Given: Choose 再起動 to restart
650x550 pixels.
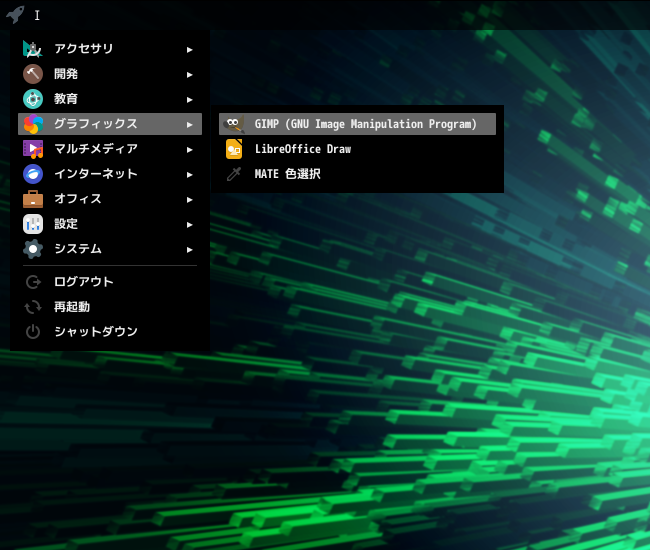Looking at the screenshot, I should [x=110, y=307].
